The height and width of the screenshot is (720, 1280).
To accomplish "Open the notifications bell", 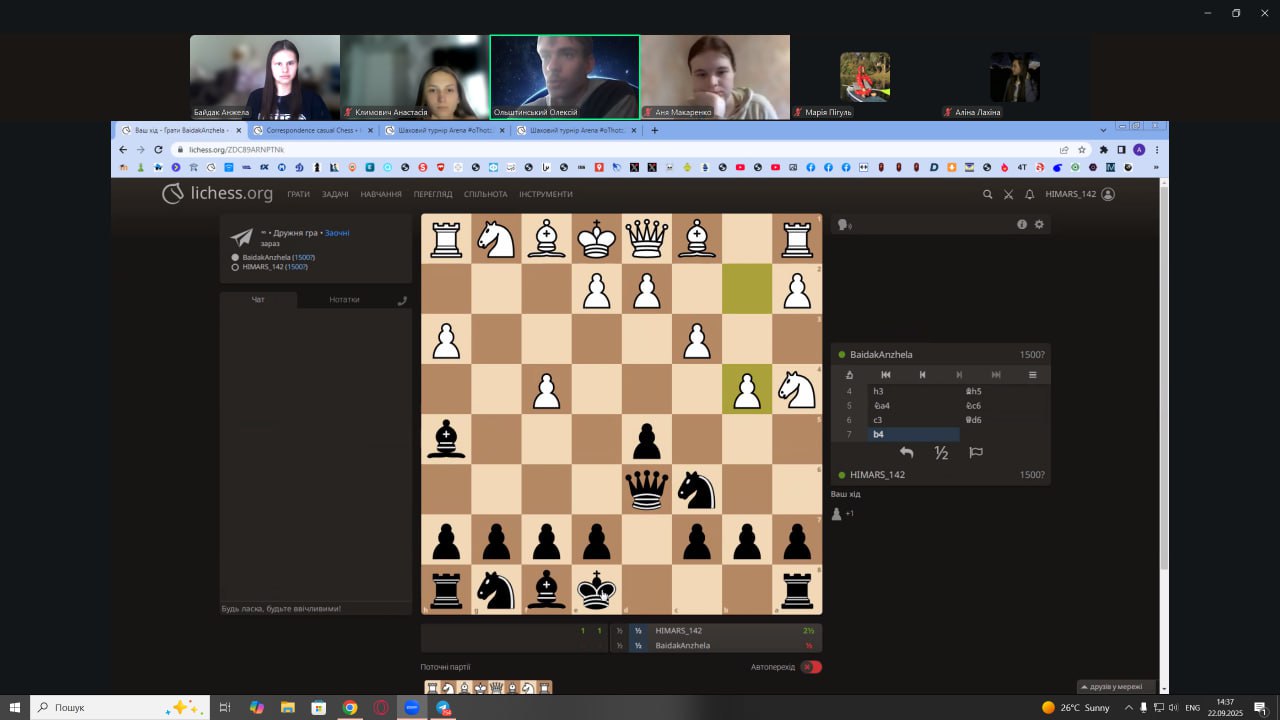I will point(1029,194).
